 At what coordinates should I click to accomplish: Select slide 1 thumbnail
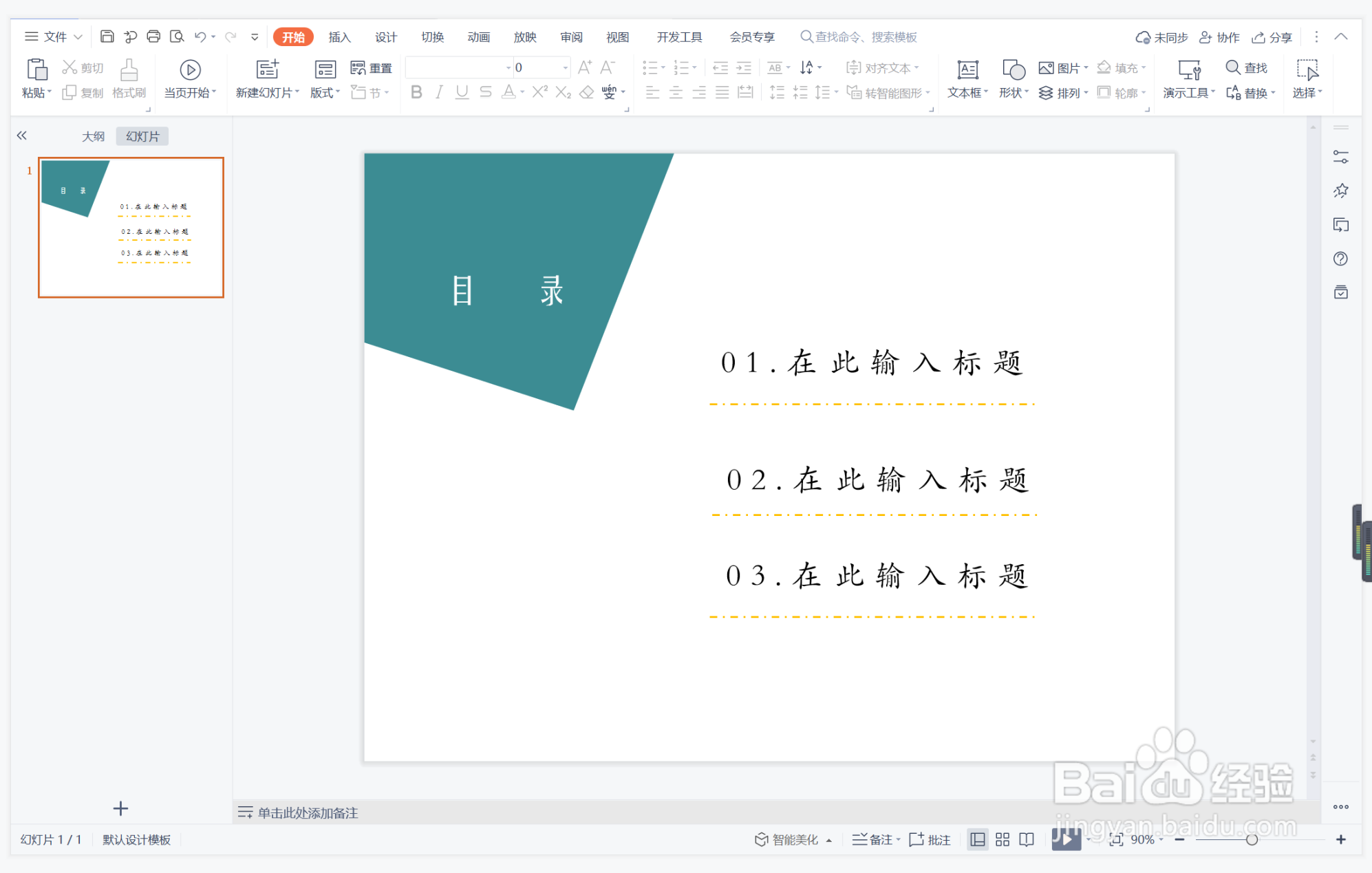coord(131,228)
